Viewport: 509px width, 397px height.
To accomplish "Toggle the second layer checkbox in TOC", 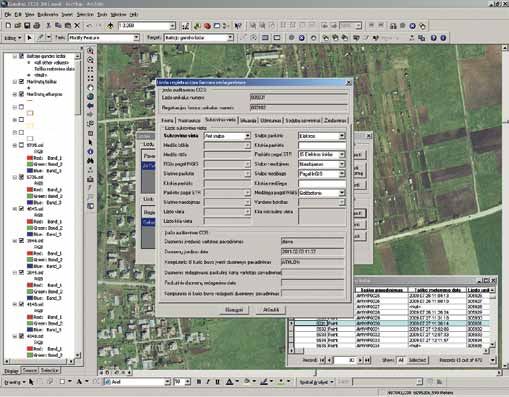I will coord(22,82).
